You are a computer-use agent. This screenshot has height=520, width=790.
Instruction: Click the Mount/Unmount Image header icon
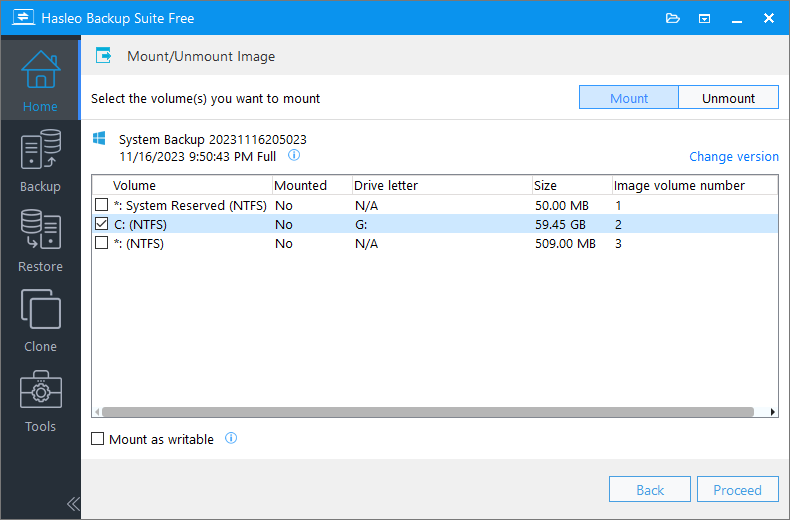104,55
